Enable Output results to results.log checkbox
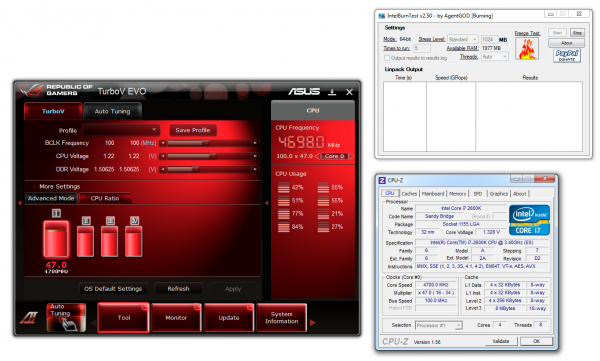This screenshot has width=600, height=361. tap(387, 58)
